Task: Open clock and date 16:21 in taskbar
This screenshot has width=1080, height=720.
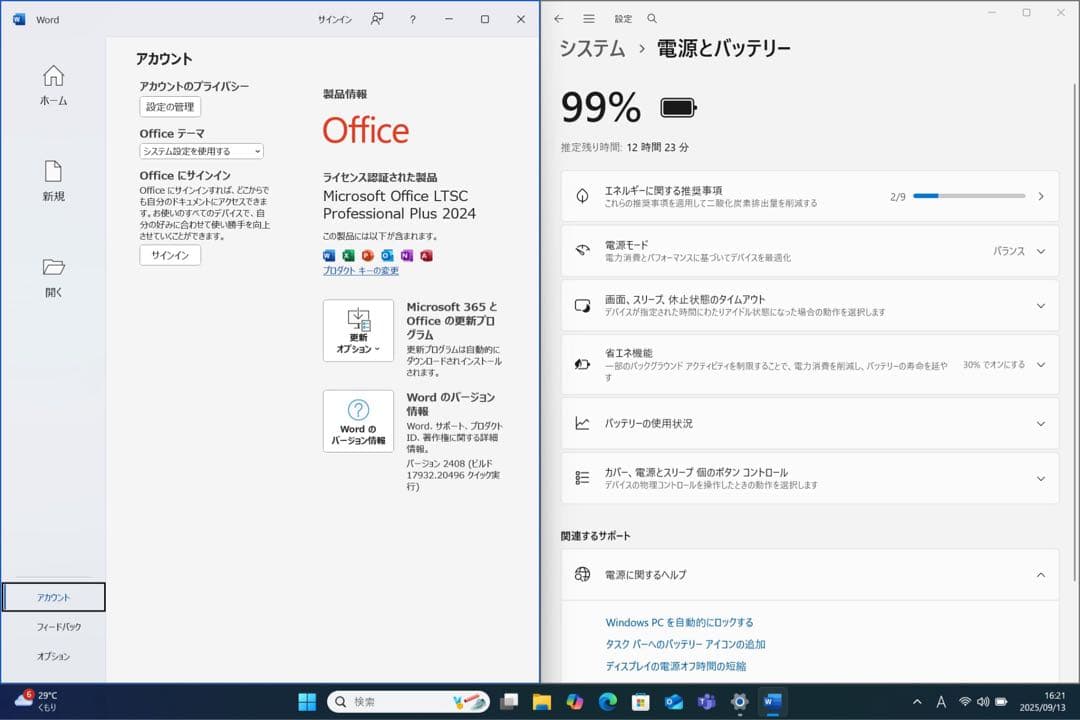Action: (x=1042, y=701)
